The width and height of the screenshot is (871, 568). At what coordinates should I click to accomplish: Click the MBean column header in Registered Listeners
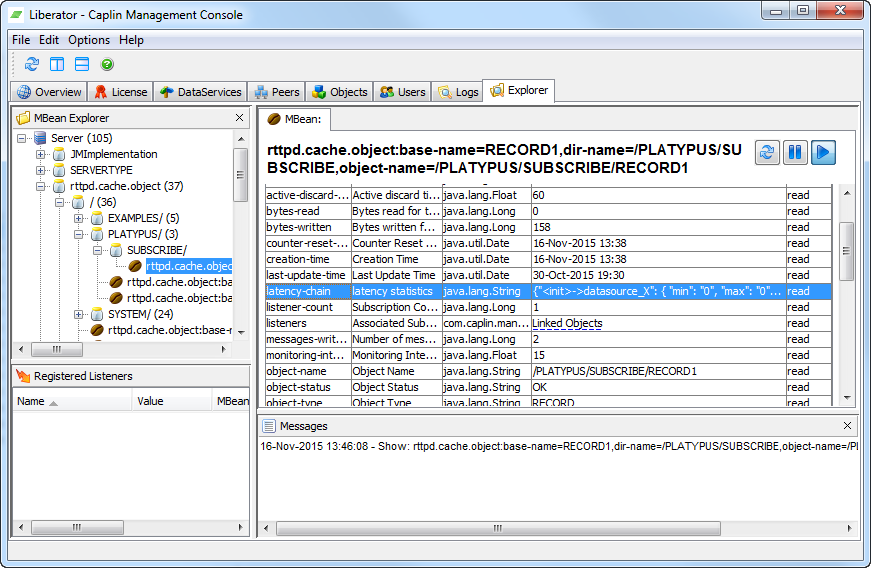coord(231,401)
